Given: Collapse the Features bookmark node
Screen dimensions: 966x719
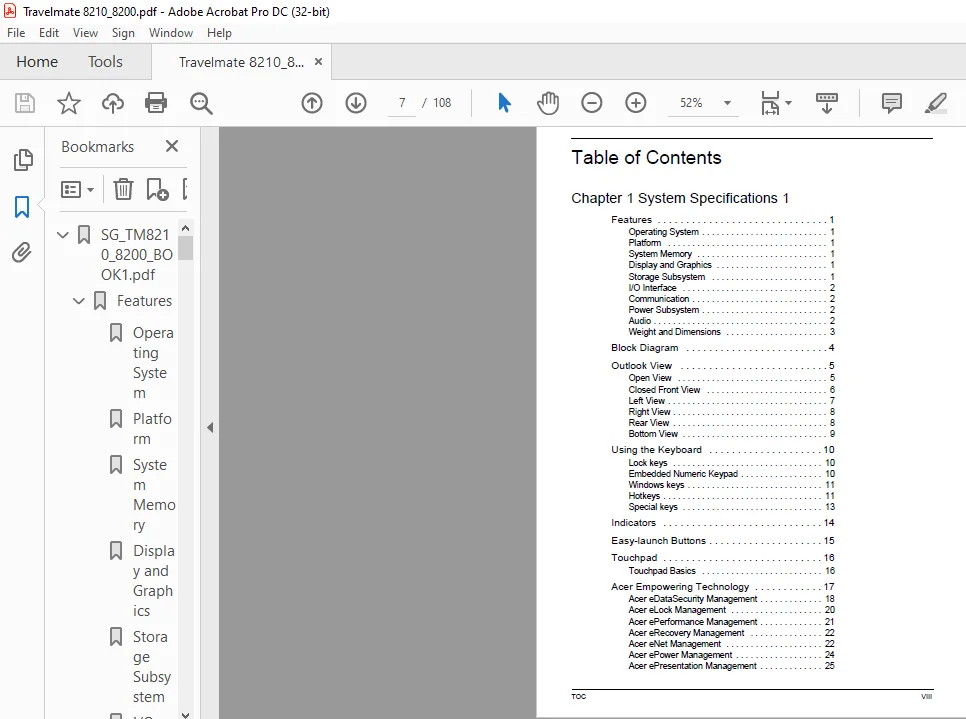Looking at the screenshot, I should click(x=78, y=301).
